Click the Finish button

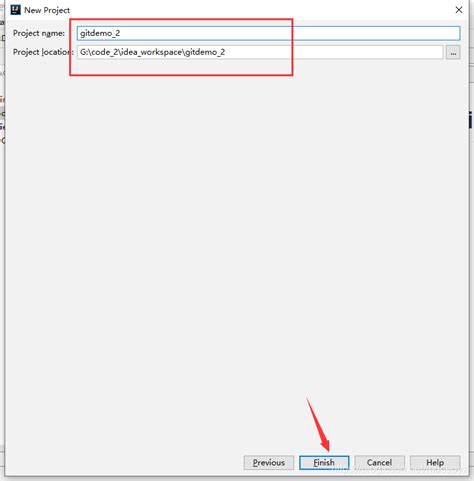click(324, 463)
